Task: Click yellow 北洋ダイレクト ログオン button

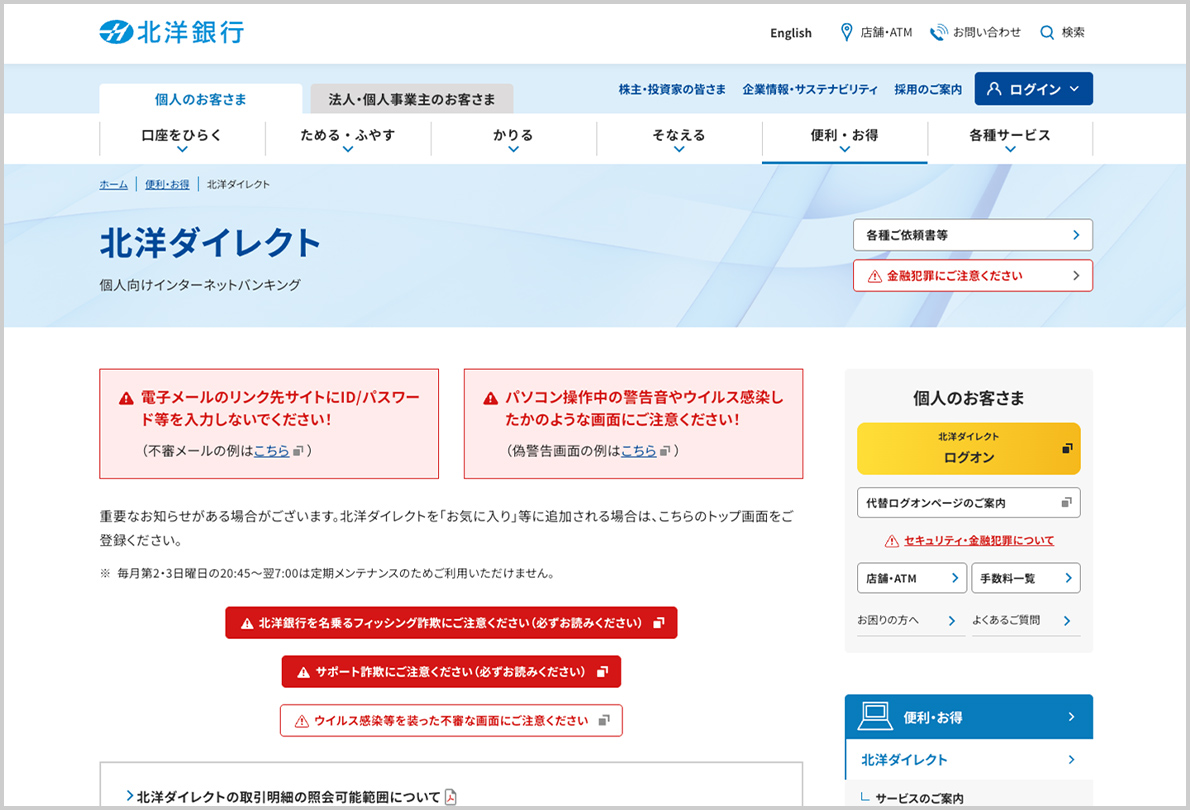Action: (968, 449)
